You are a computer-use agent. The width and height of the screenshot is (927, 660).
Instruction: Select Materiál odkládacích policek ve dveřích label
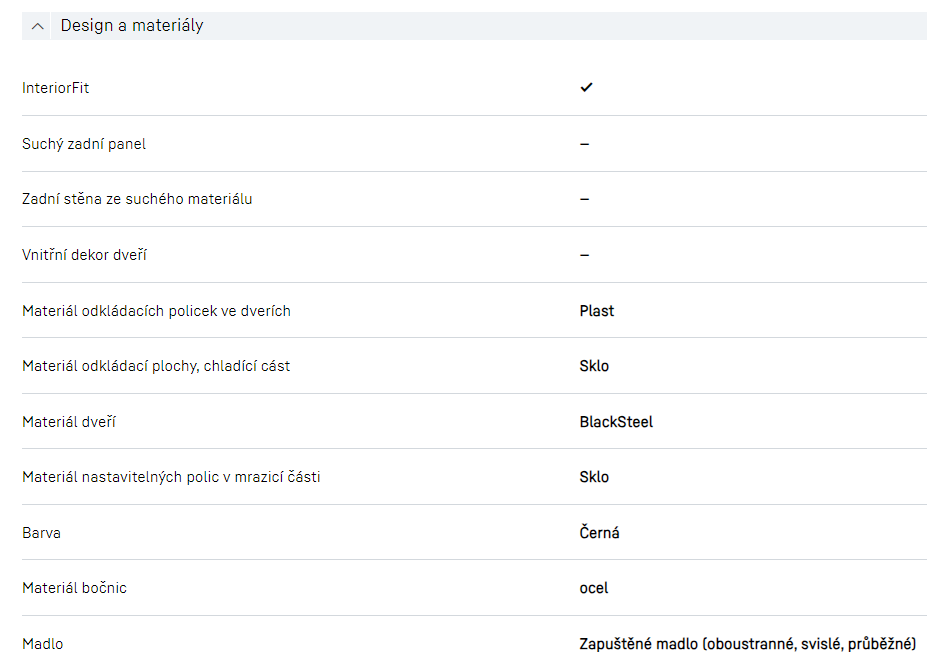pos(156,311)
